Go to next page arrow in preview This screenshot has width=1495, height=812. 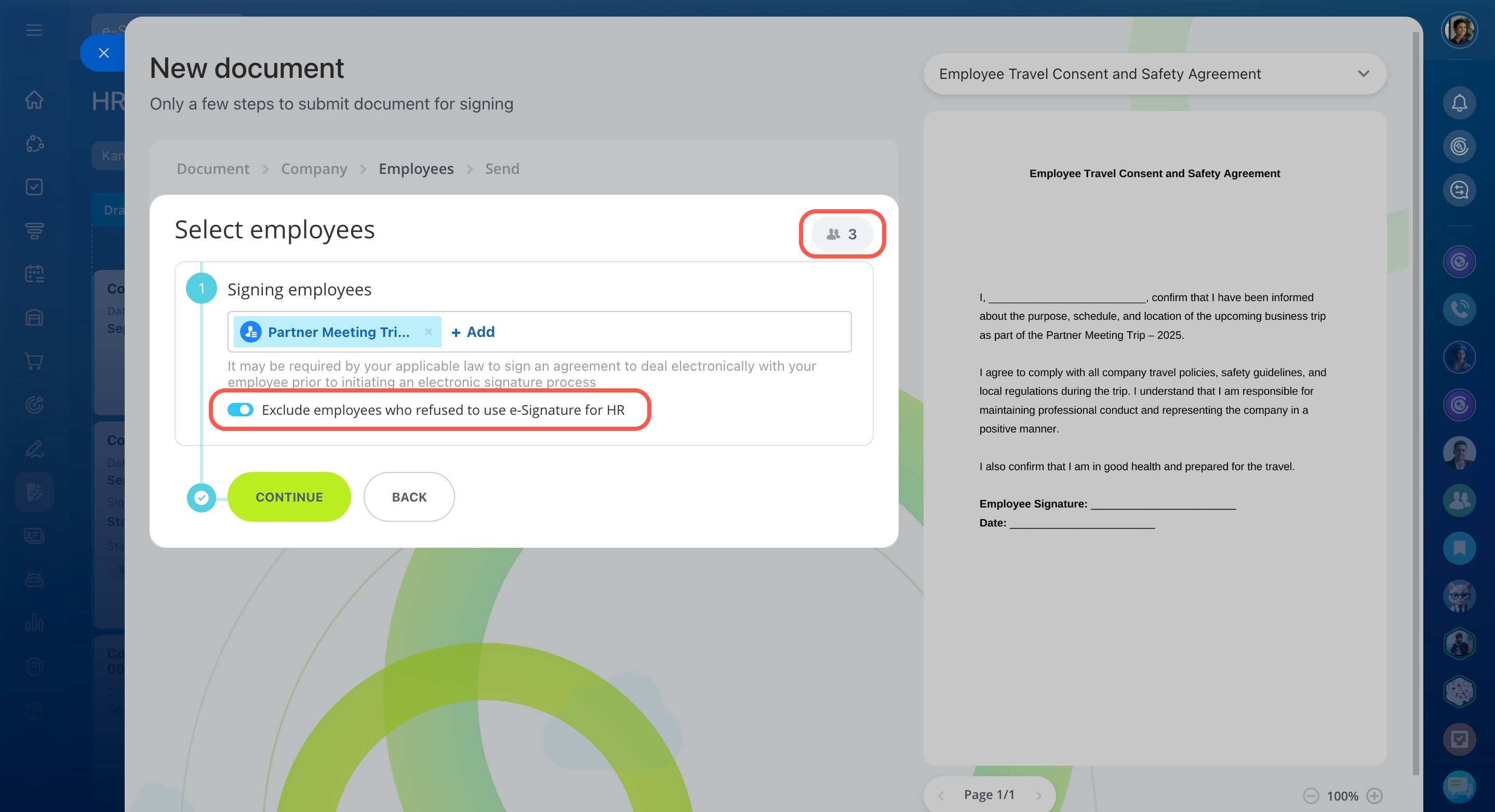tap(1038, 795)
